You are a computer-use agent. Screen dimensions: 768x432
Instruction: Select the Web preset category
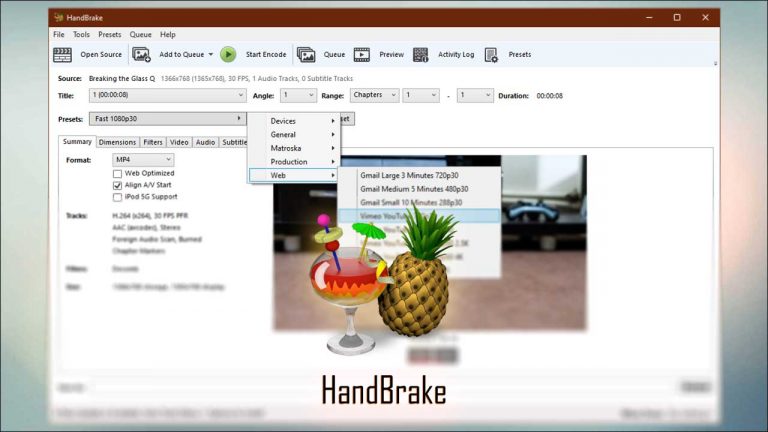[293, 175]
